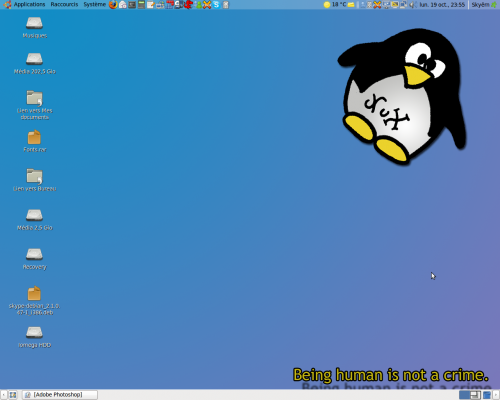Open the Skyêm user switcher
This screenshot has height=400, width=500.
coord(484,5)
